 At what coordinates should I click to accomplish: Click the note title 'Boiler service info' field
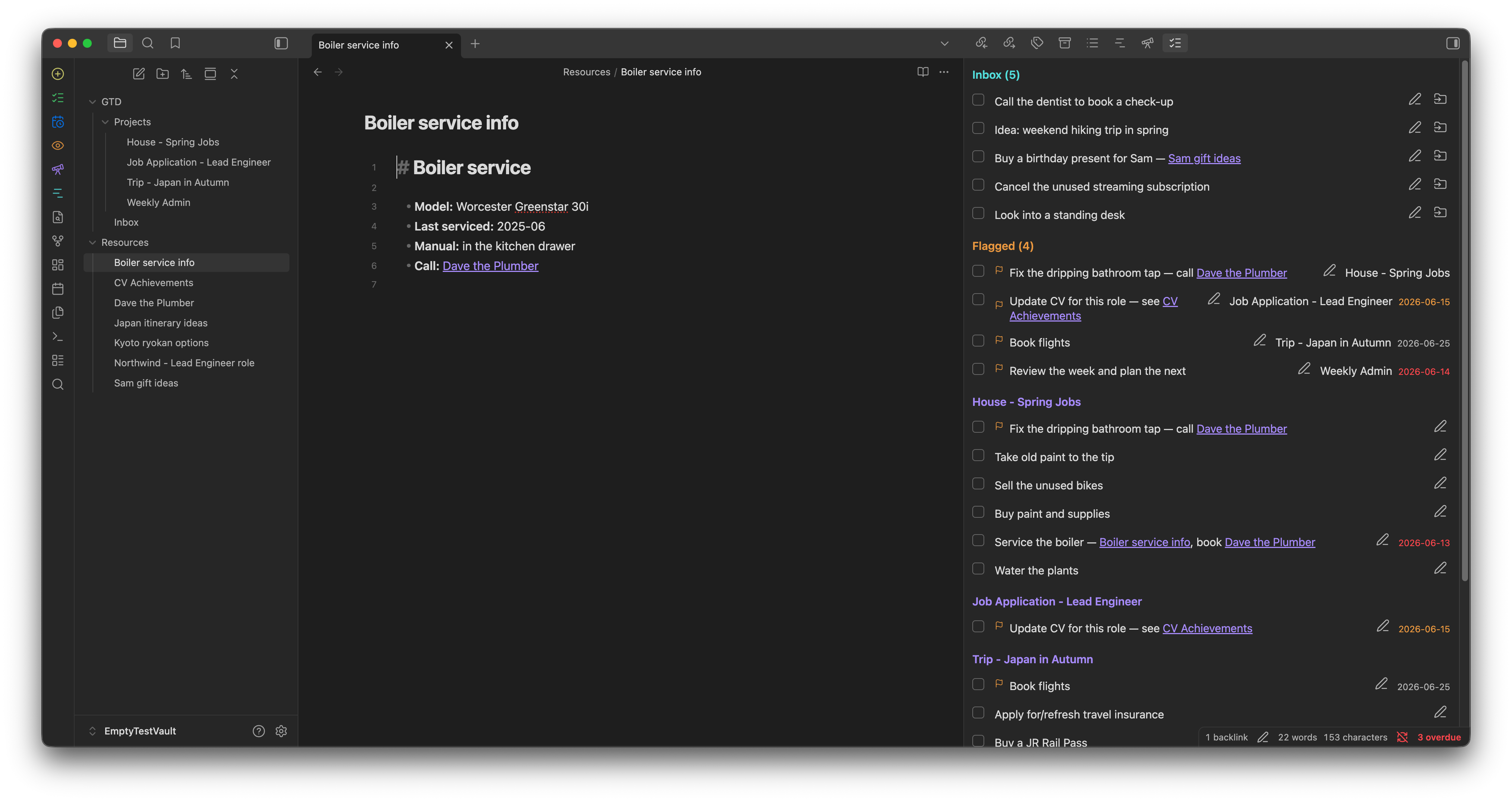pyautogui.click(x=441, y=123)
